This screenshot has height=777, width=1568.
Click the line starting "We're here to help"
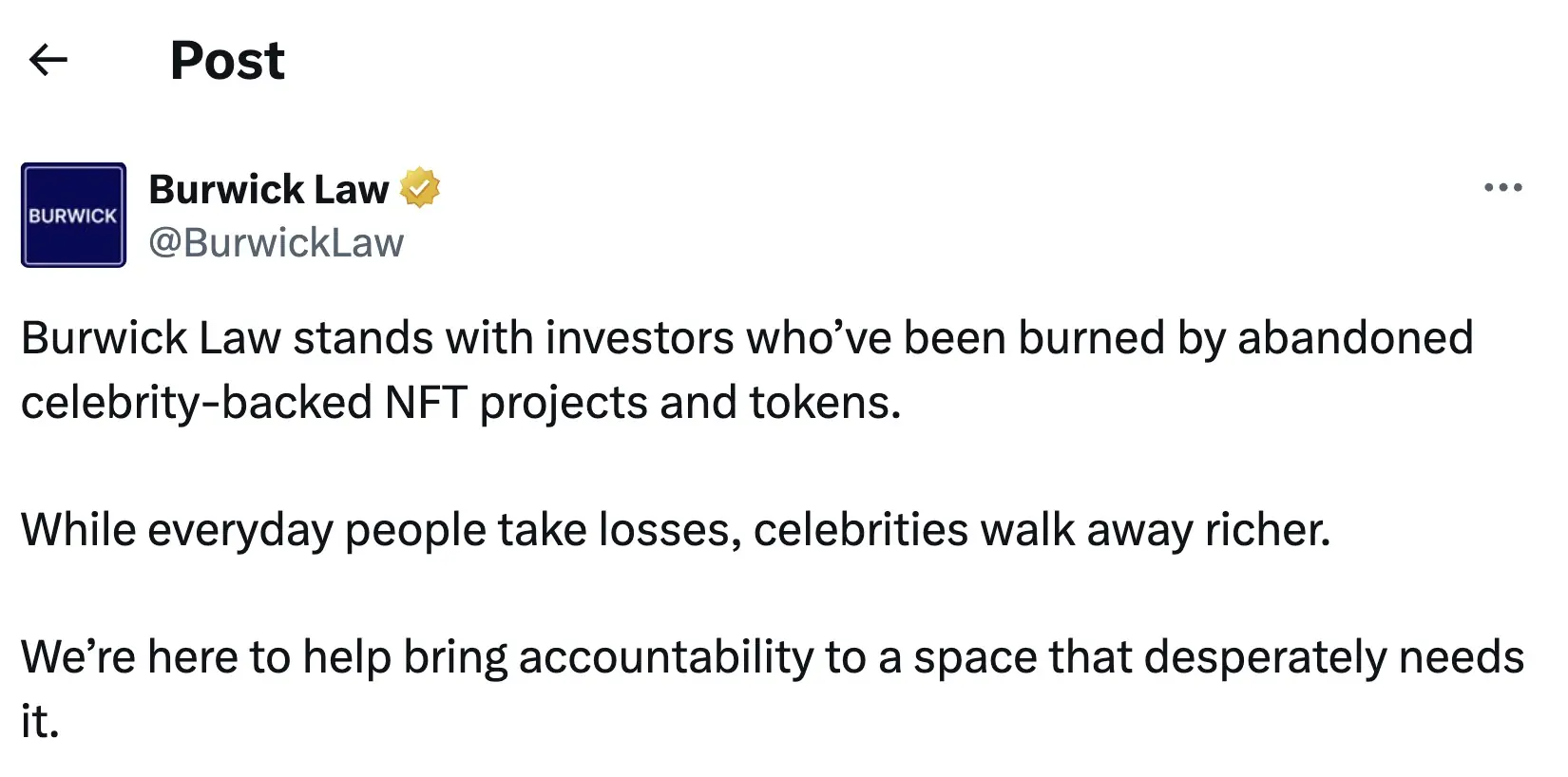click(x=772, y=657)
